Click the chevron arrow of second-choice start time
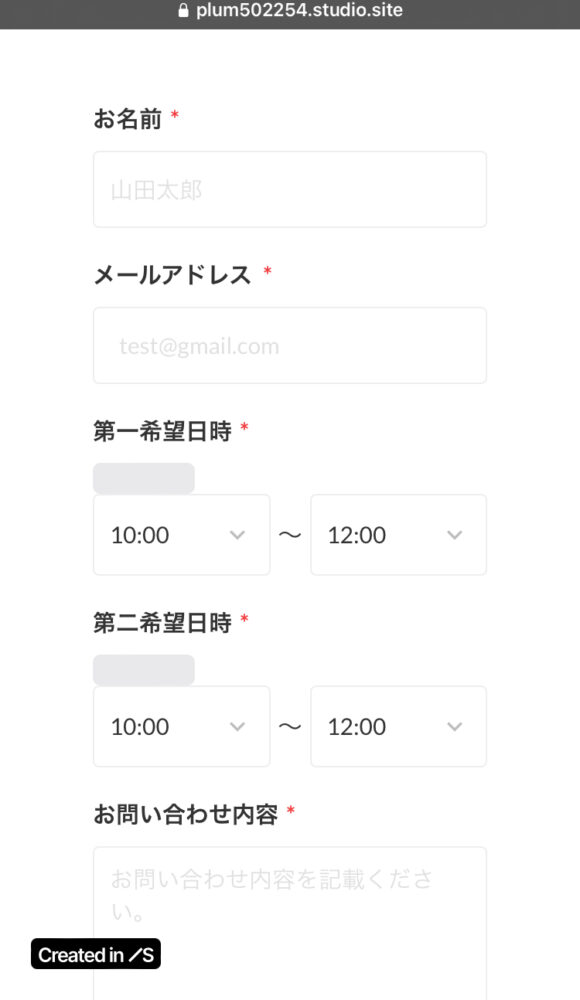Image resolution: width=580 pixels, height=1000 pixels. [237, 726]
